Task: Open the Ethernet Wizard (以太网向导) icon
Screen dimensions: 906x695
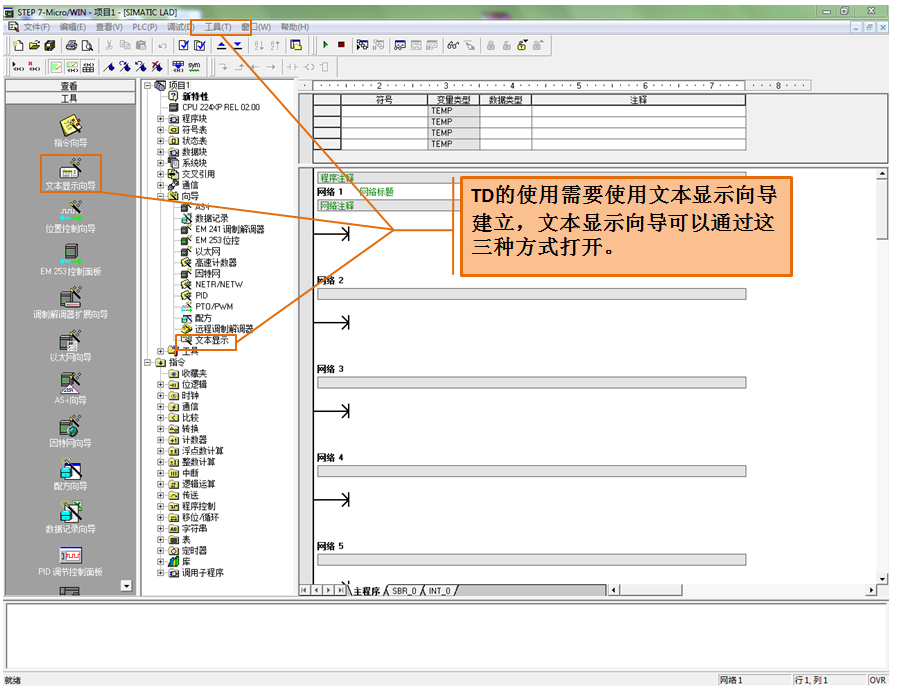Action: [70, 346]
